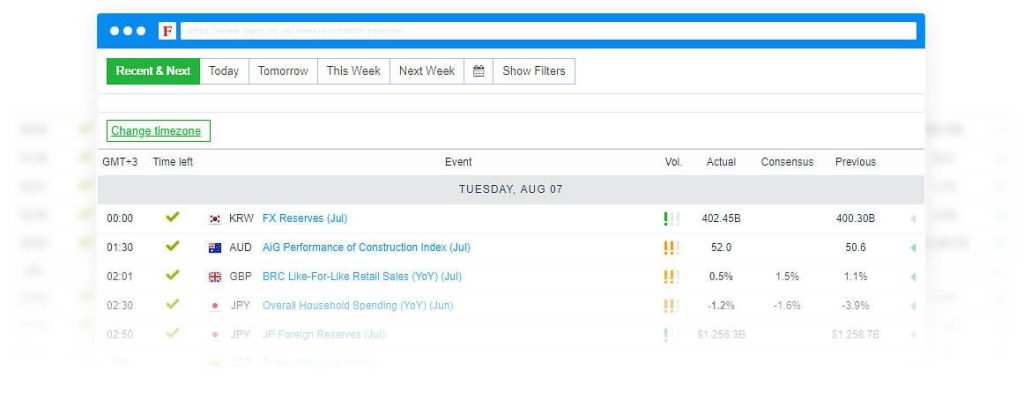
Task: Click volatility indicator for AiG Construction Index
Action: point(671,248)
